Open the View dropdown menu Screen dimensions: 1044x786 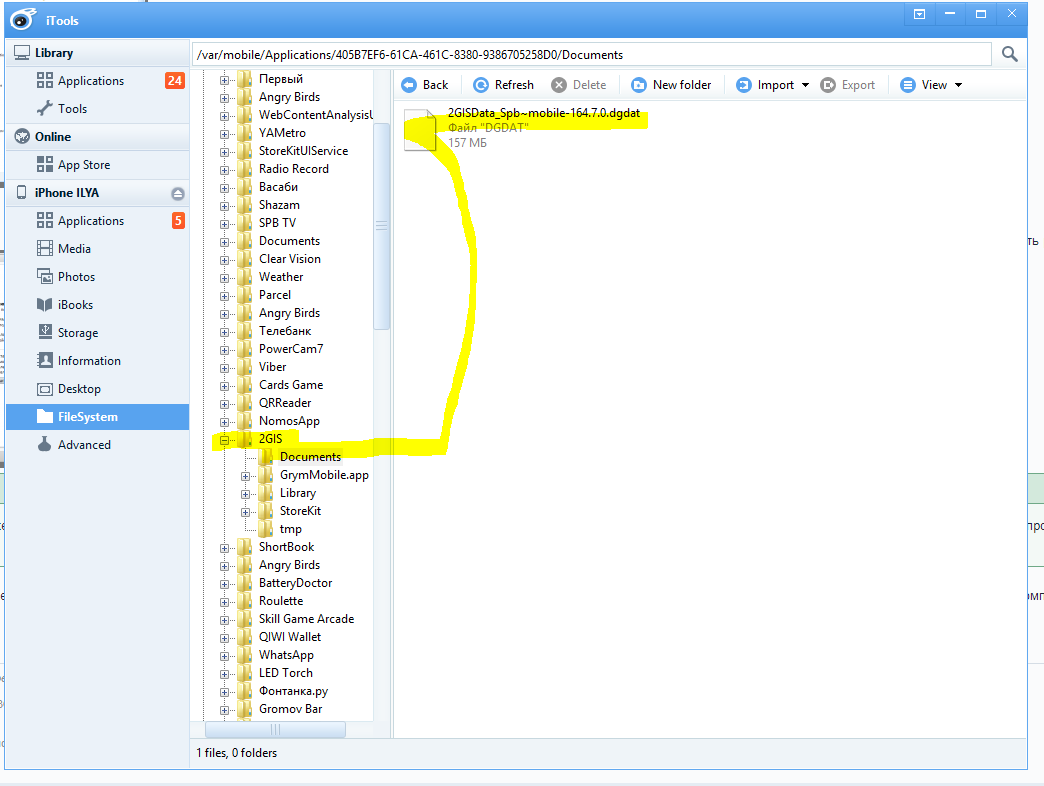(931, 85)
